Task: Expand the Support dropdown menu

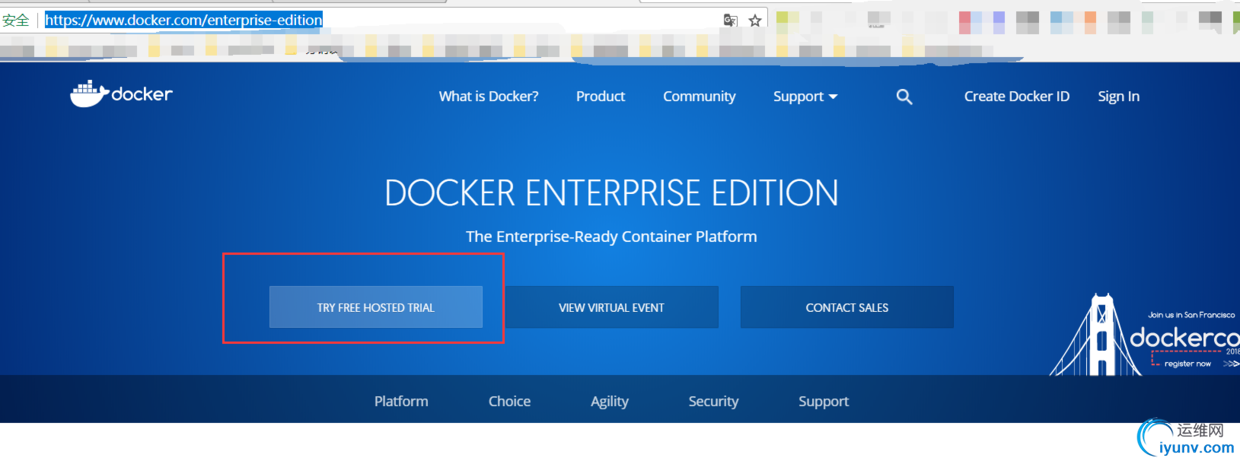Action: [805, 97]
